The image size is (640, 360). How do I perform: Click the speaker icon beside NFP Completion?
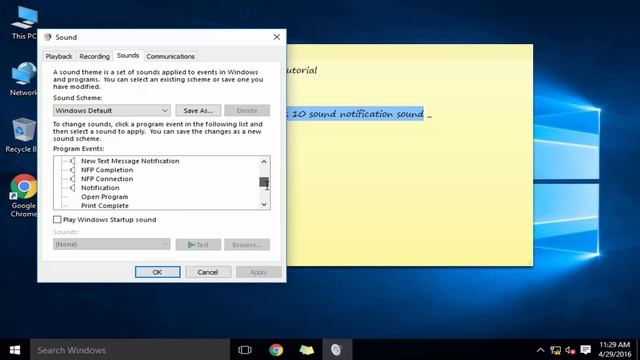[72, 170]
